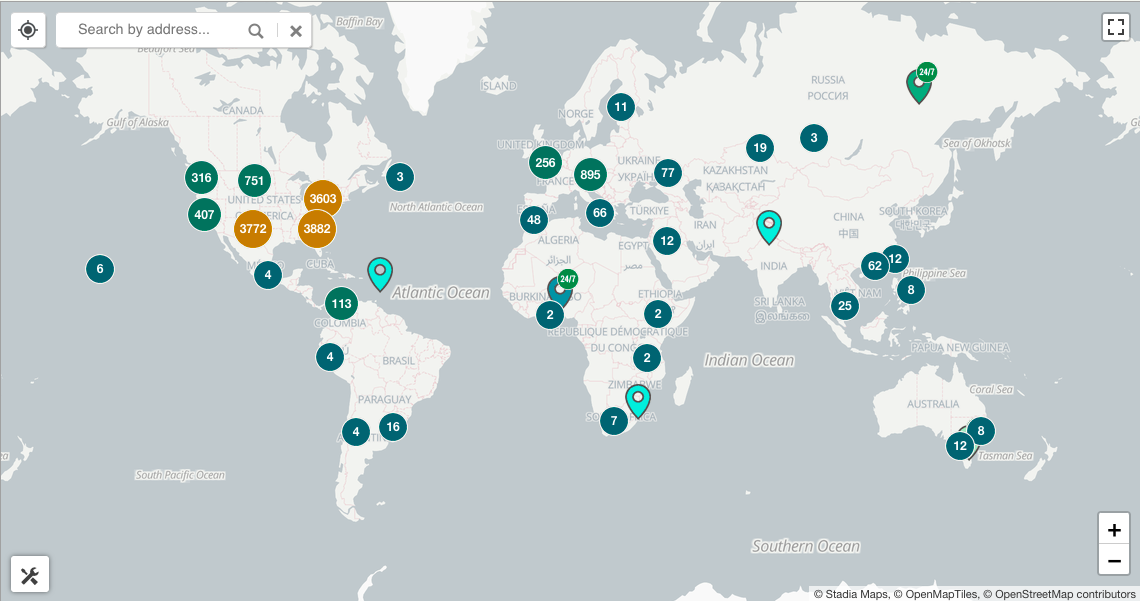The height and width of the screenshot is (601, 1140).
Task: Select the 16 cluster near Paraguay
Action: (393, 427)
